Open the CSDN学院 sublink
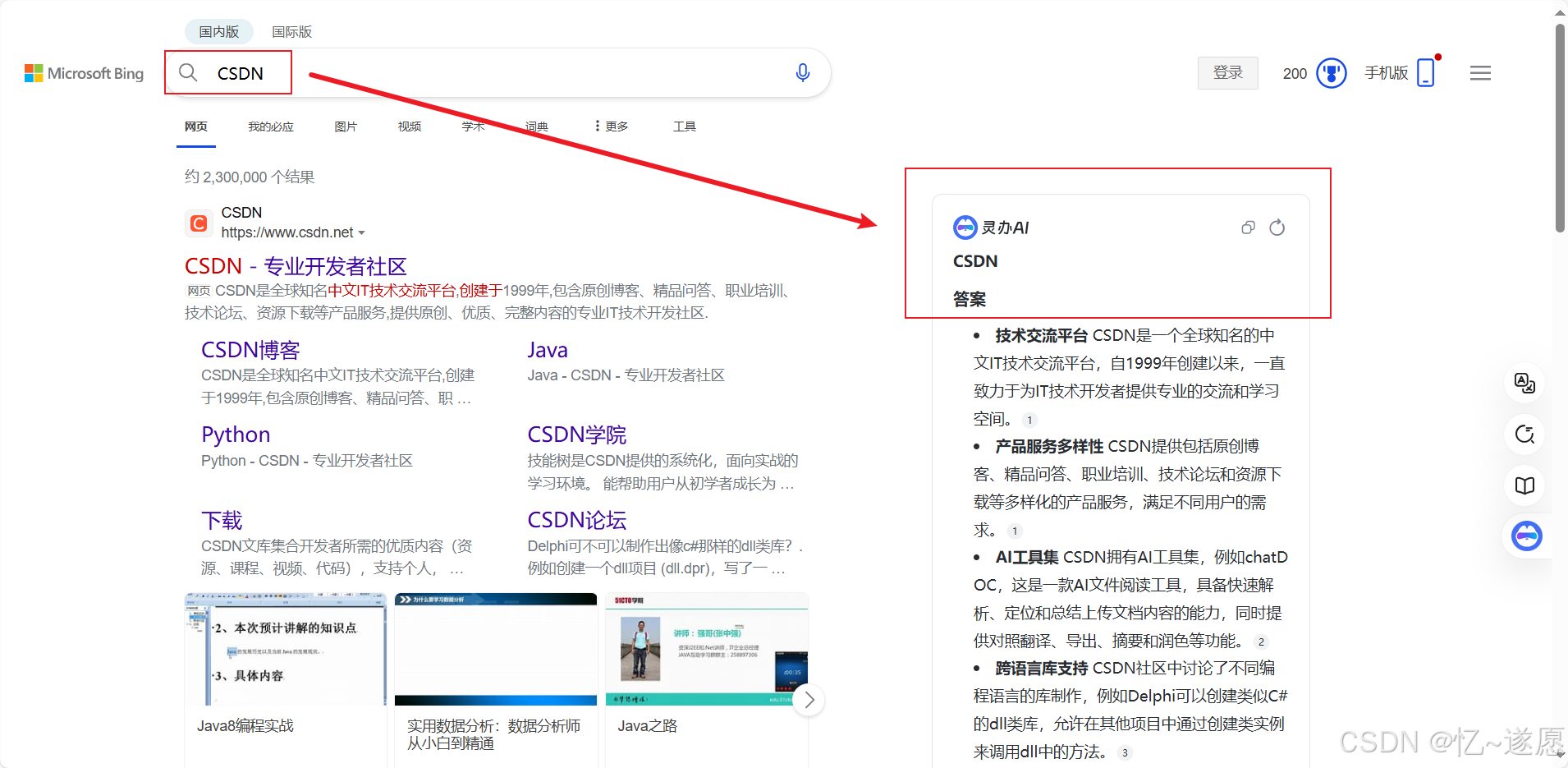This screenshot has height=768, width=1568. [x=576, y=435]
